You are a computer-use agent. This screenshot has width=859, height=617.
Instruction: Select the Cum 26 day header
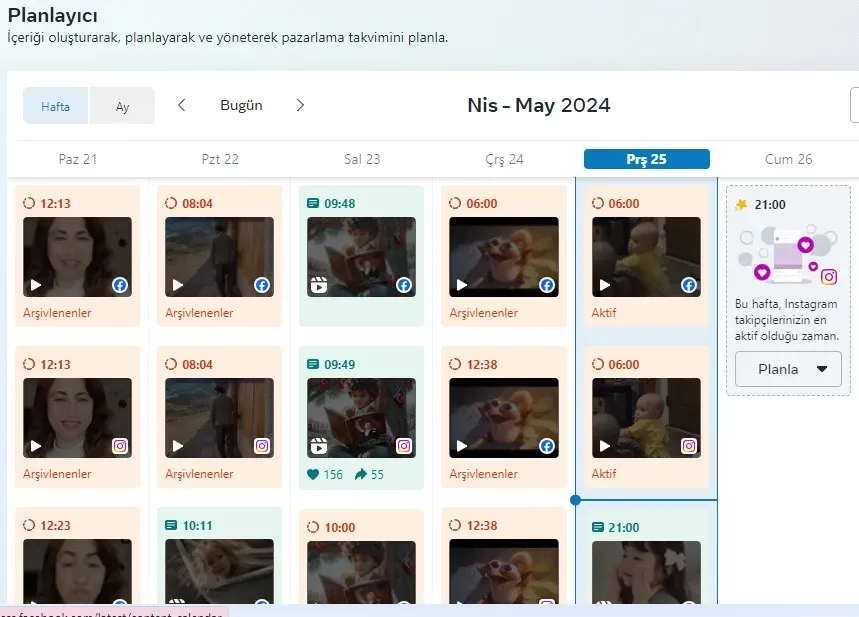pyautogui.click(x=788, y=159)
